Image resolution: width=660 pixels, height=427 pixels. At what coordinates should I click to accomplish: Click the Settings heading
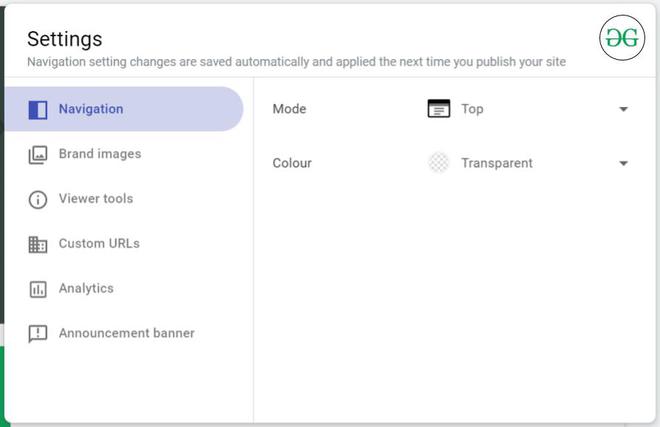pos(65,39)
